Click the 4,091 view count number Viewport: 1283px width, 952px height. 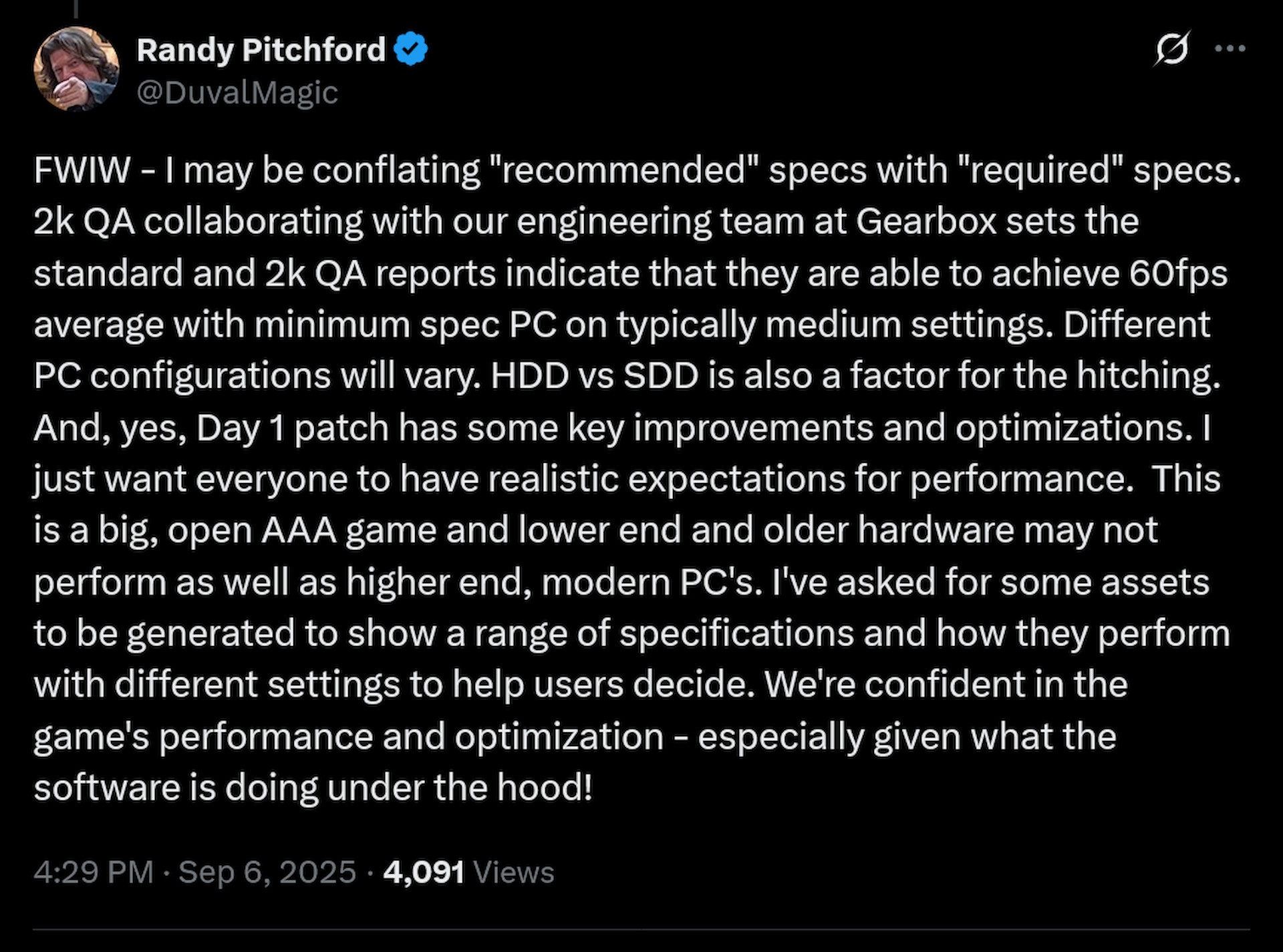click(x=424, y=872)
